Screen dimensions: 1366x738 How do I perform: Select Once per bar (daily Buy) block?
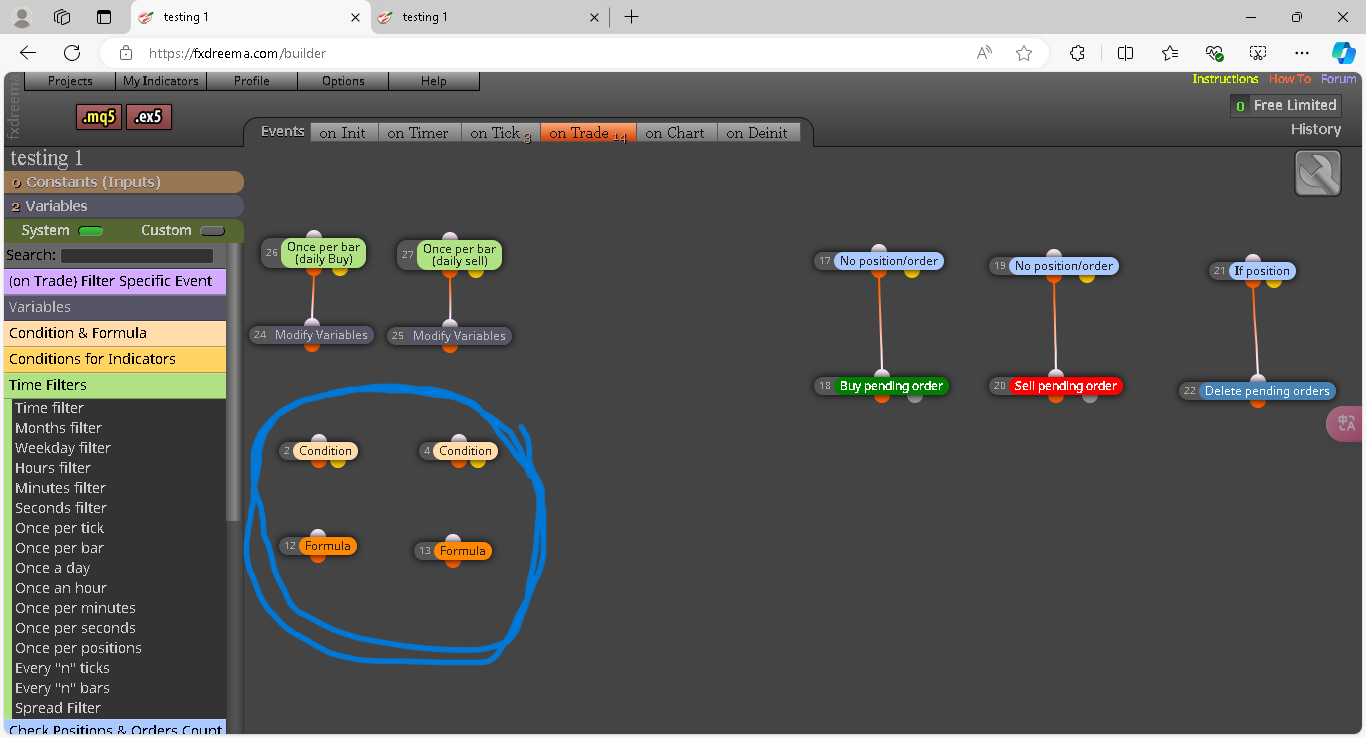point(323,253)
